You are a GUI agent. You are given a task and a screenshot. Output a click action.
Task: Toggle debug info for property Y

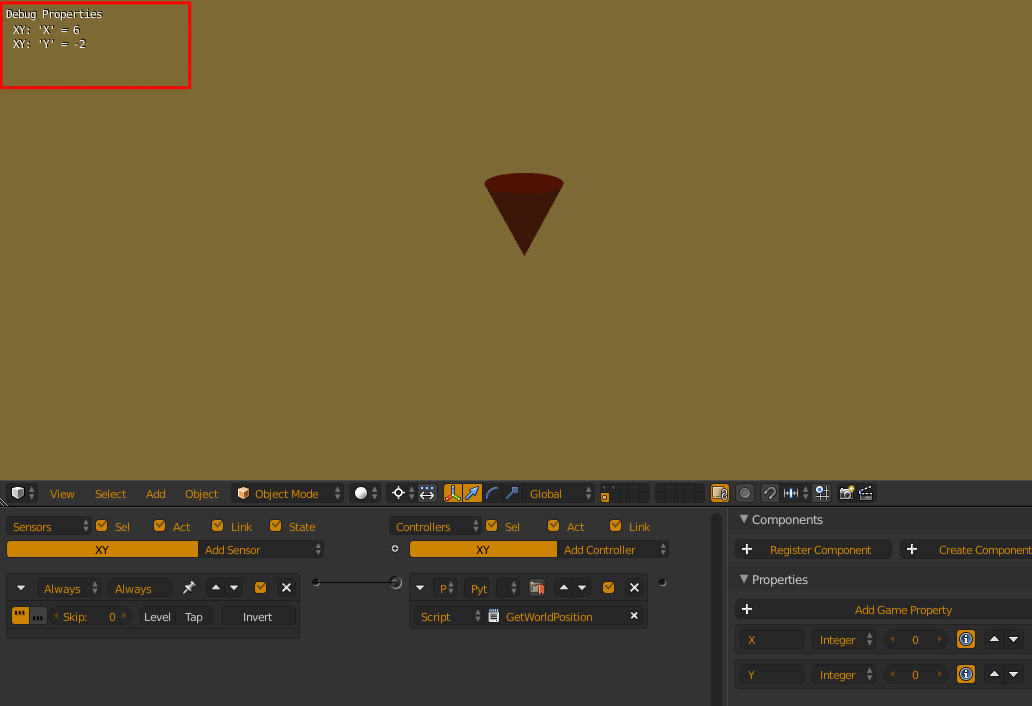click(x=966, y=674)
